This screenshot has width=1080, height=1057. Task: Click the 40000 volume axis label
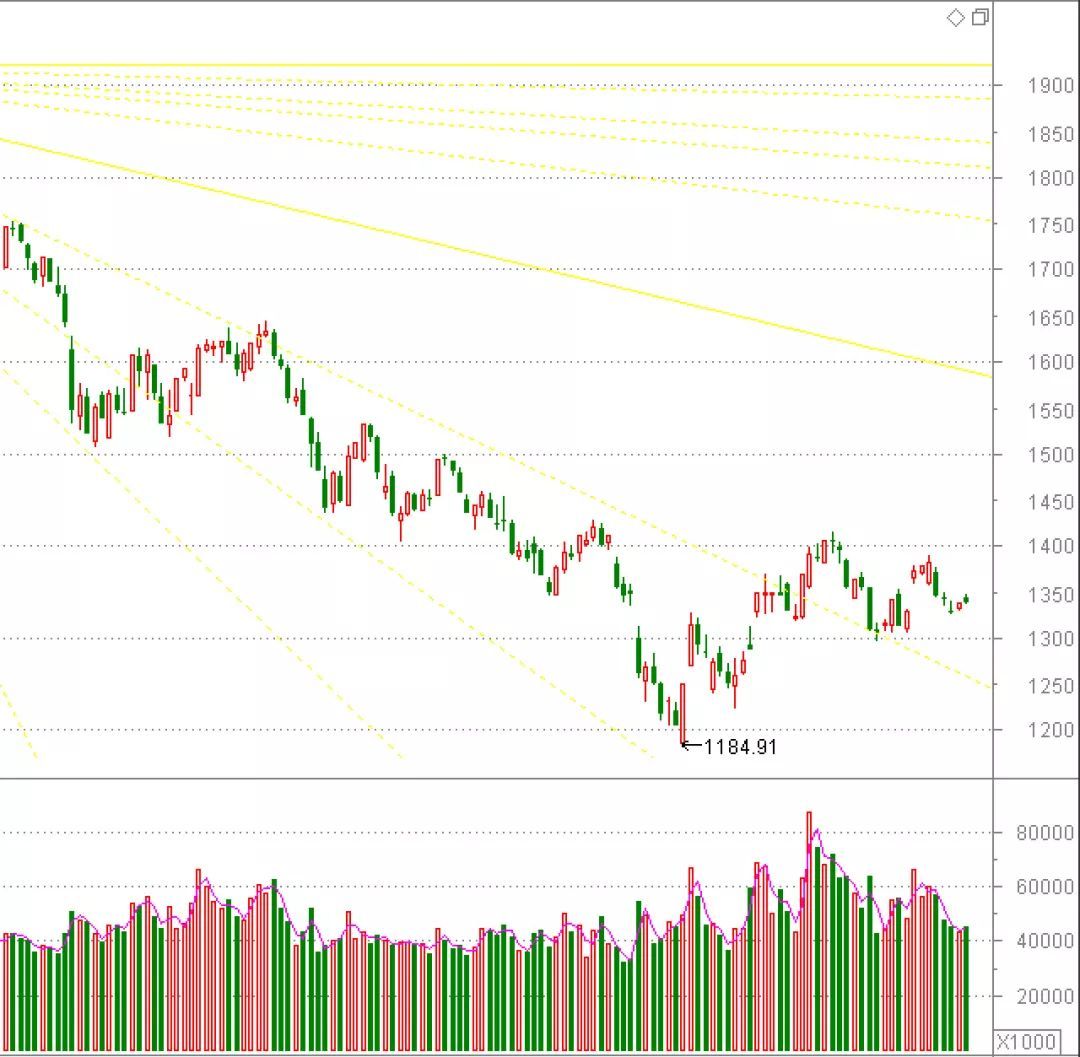point(1046,941)
